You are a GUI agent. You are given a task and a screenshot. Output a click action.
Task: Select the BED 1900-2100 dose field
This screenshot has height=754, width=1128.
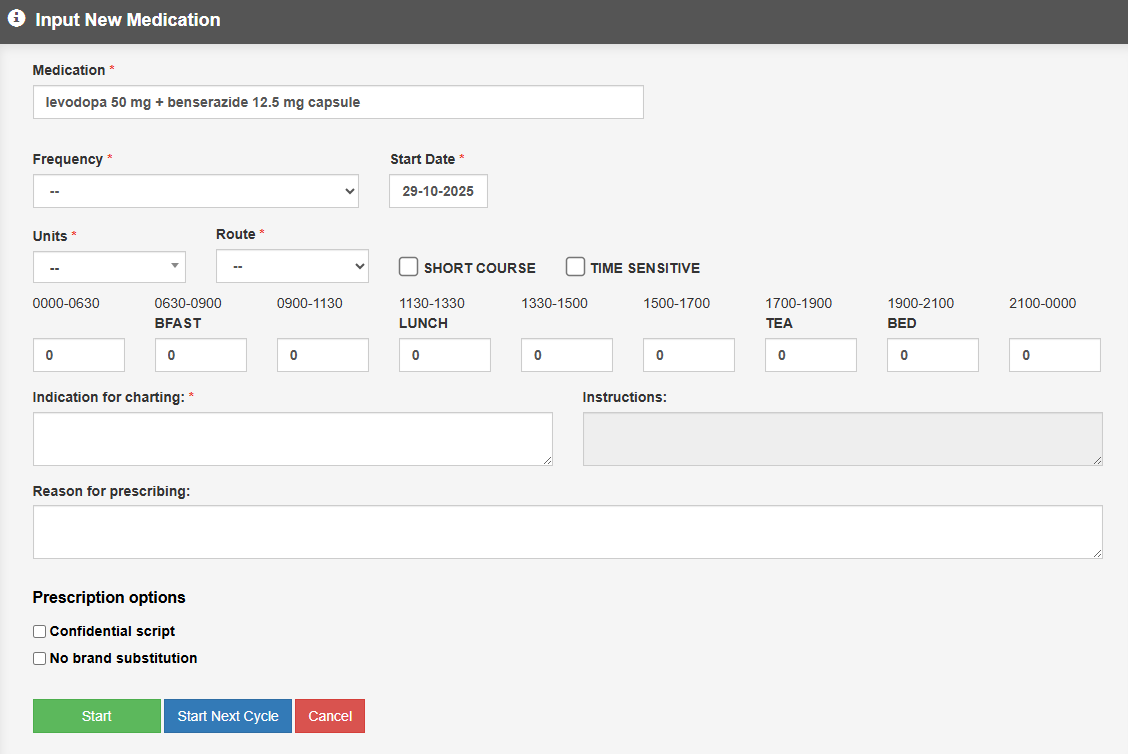[933, 355]
